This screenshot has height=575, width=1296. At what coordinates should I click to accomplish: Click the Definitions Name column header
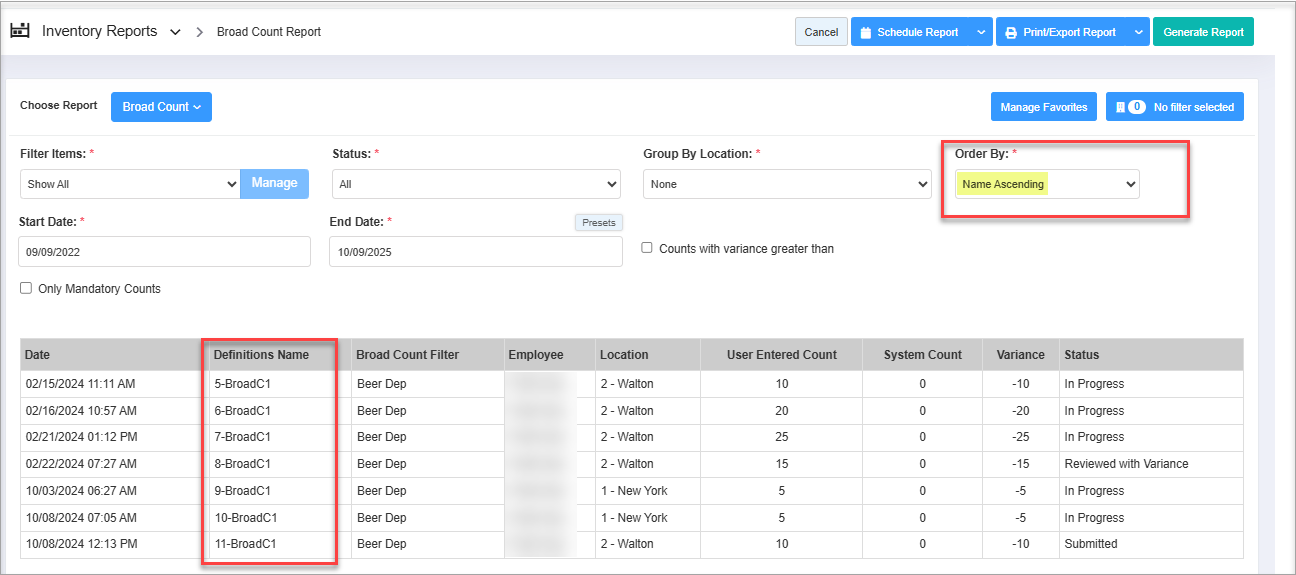click(261, 354)
